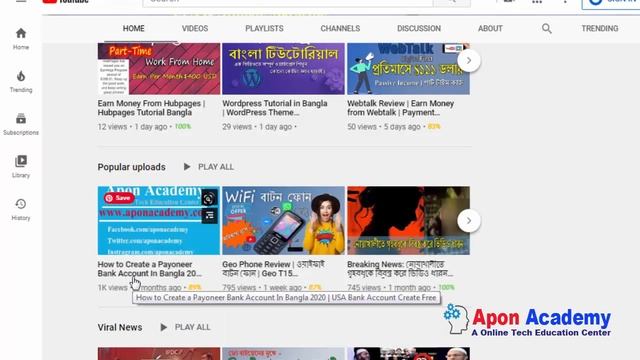Click the Part-Time Work From Home thumbnail
This screenshot has width=640, height=360.
click(x=159, y=69)
